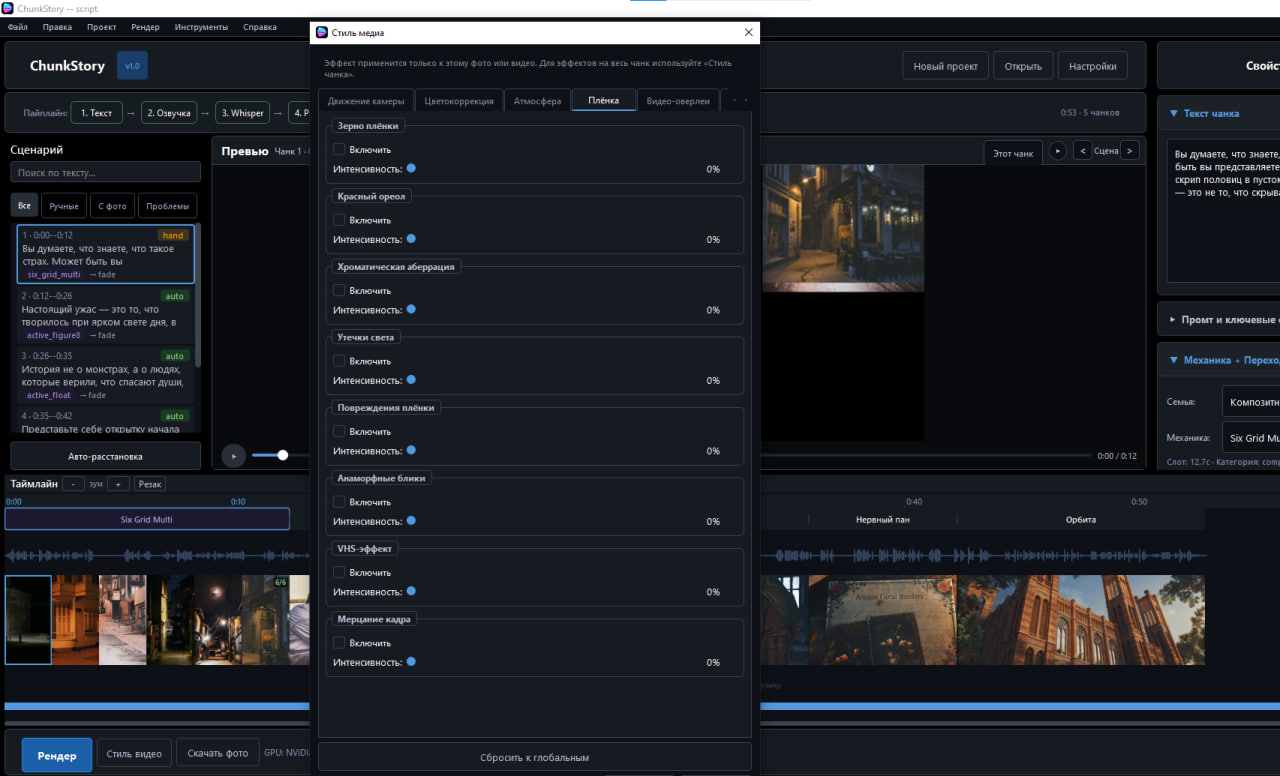Switch to Атмосфера tab

click(x=537, y=101)
